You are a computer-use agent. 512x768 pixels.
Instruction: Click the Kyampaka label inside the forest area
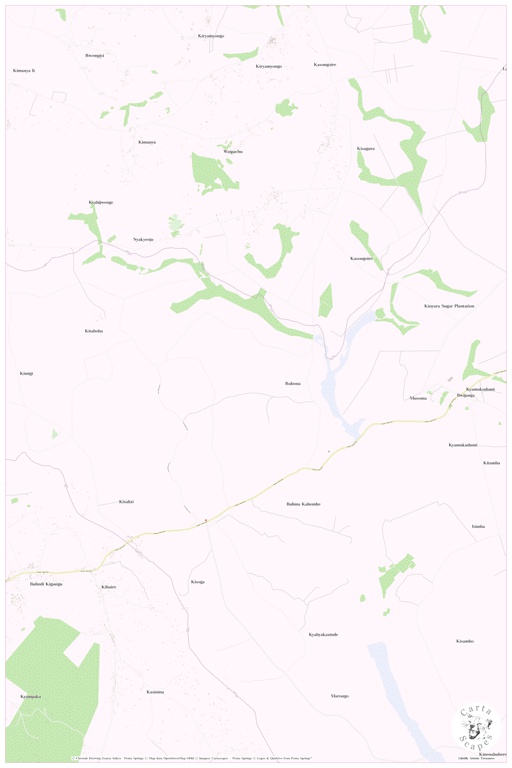click(x=30, y=696)
